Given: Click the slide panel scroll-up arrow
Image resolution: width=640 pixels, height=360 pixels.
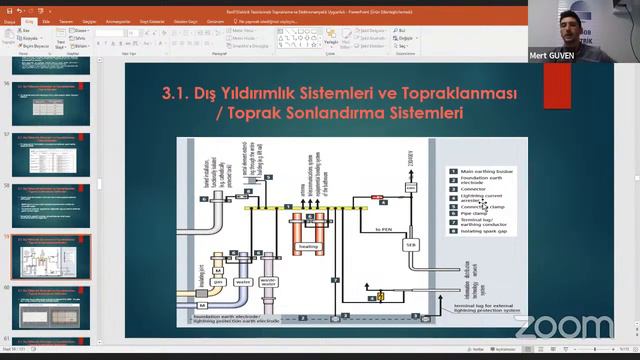Looking at the screenshot, I should (x=100, y=60).
